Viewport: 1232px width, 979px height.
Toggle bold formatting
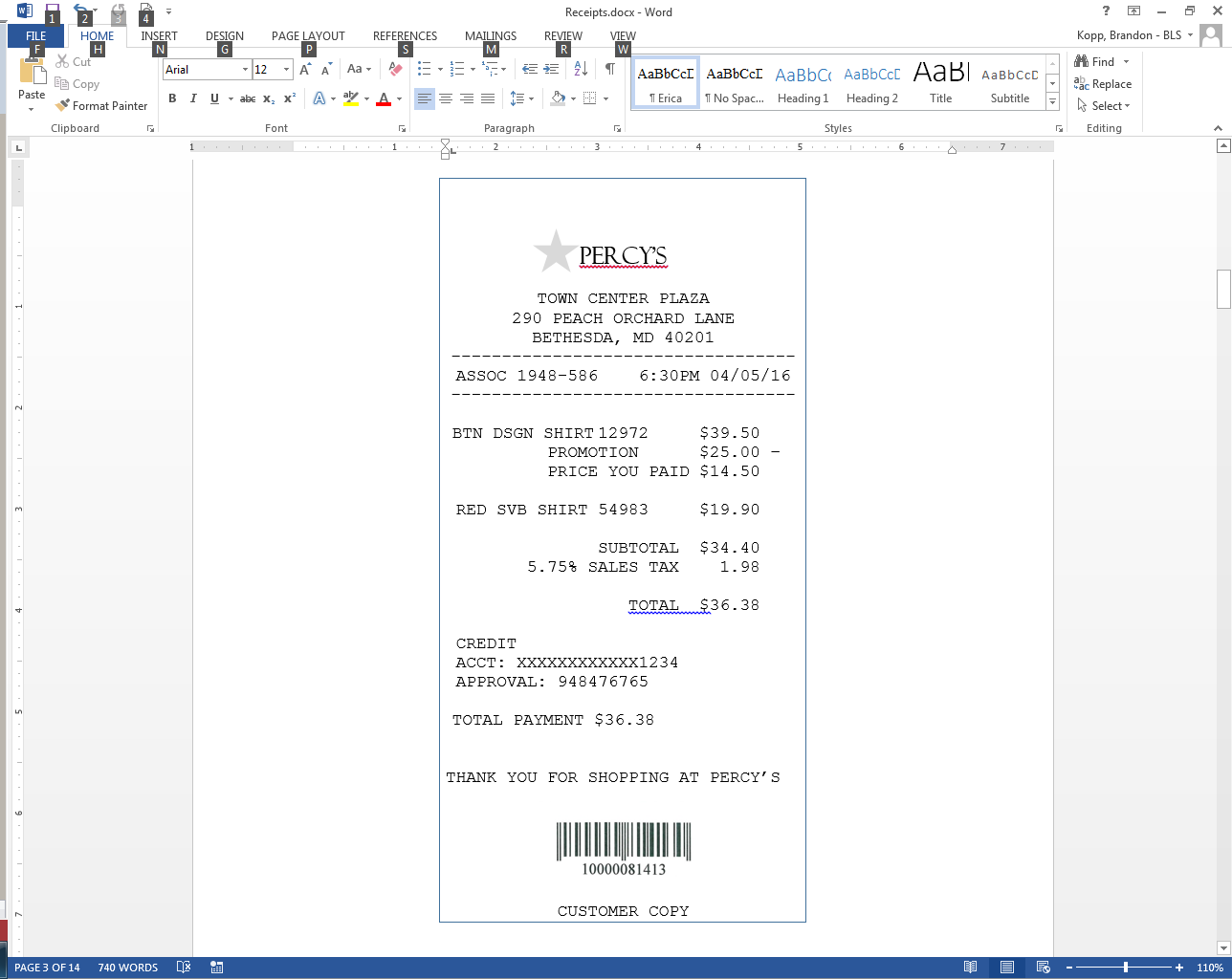pos(172,98)
